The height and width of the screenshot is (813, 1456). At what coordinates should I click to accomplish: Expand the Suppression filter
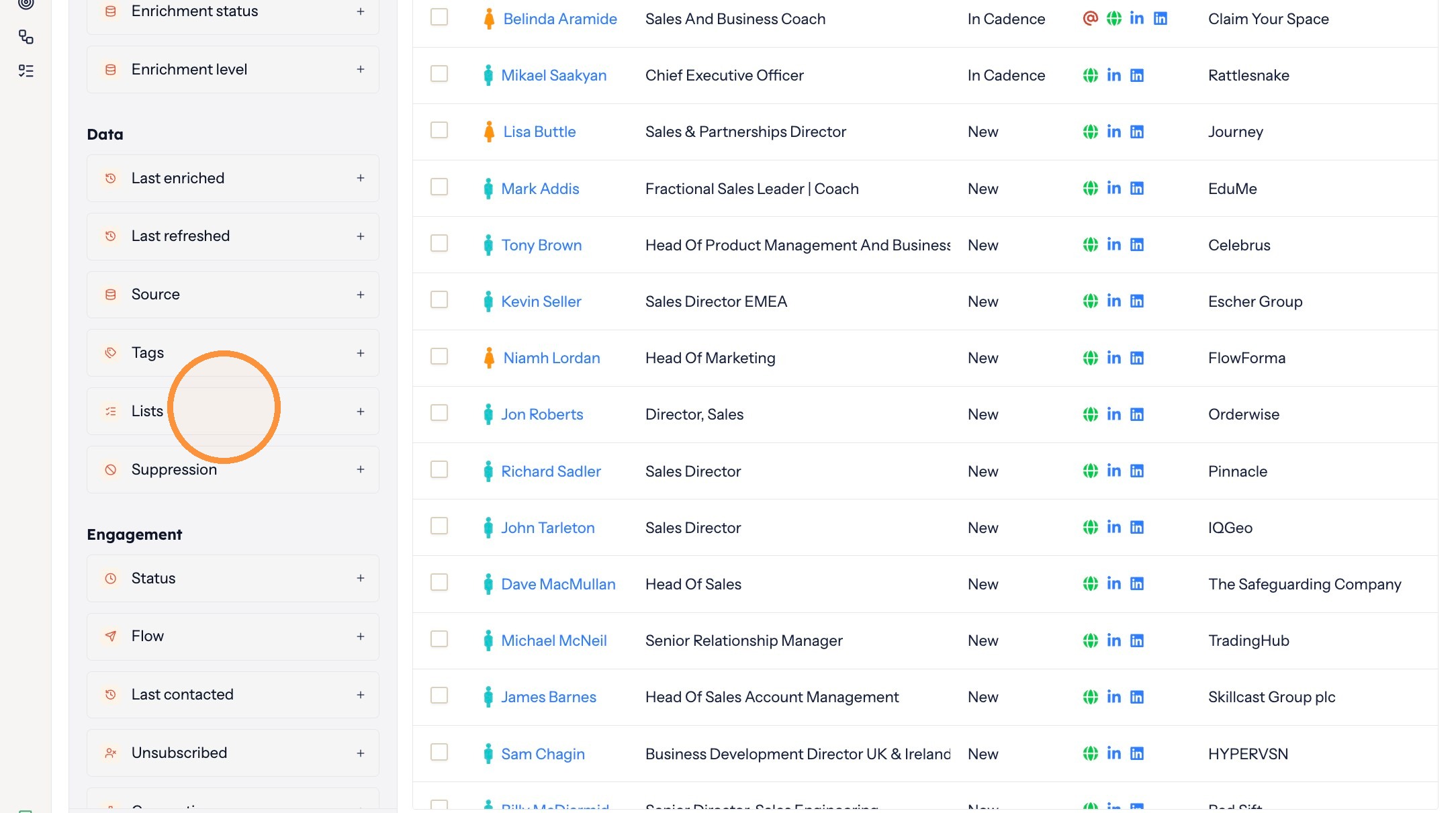(x=361, y=469)
